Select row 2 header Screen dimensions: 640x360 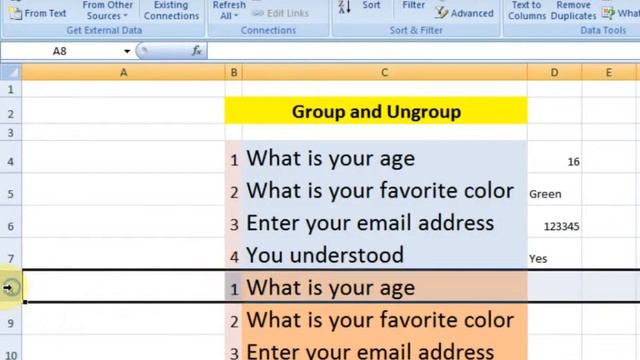click(x=11, y=111)
